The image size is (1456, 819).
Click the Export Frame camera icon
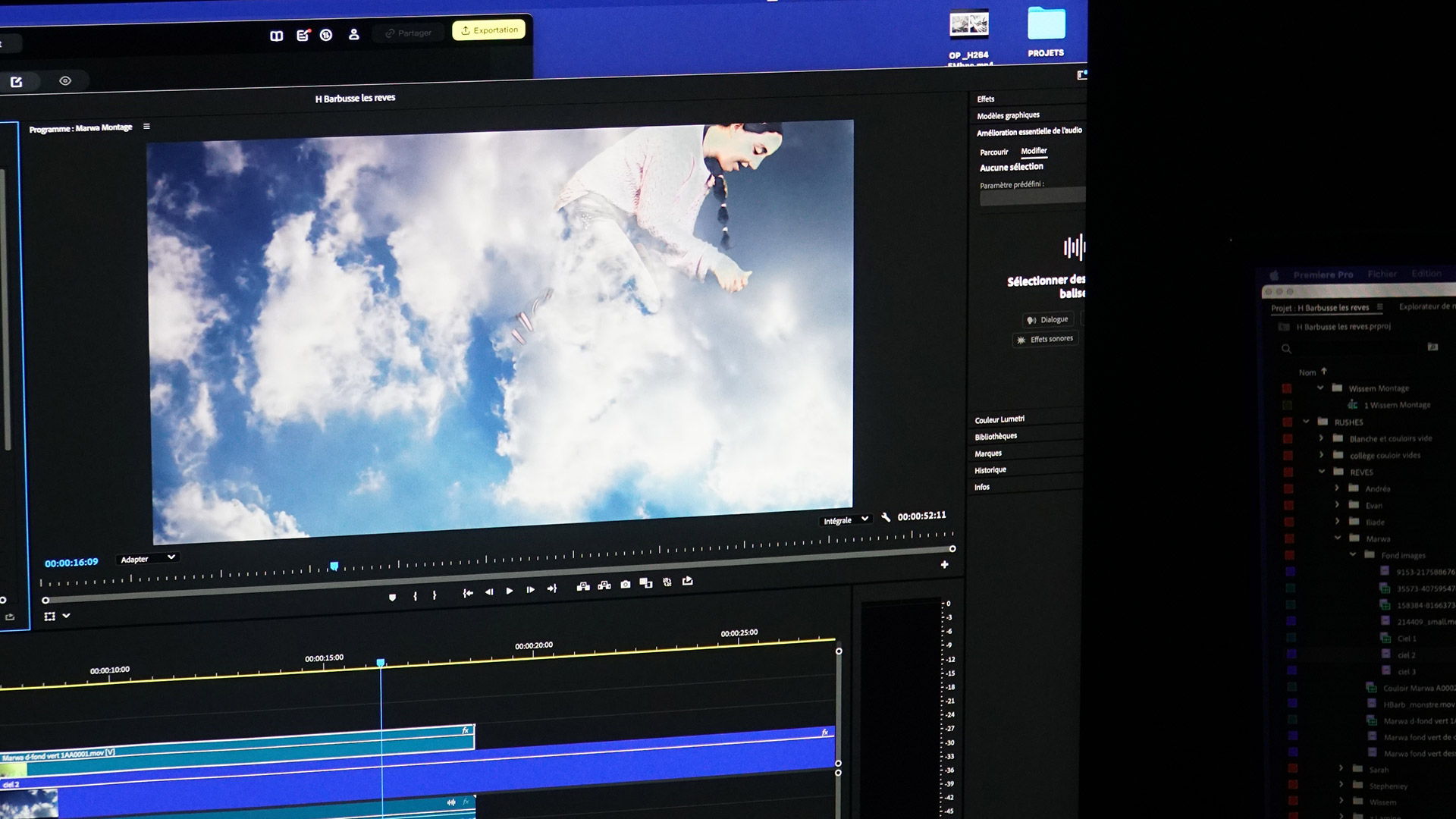pos(625,585)
